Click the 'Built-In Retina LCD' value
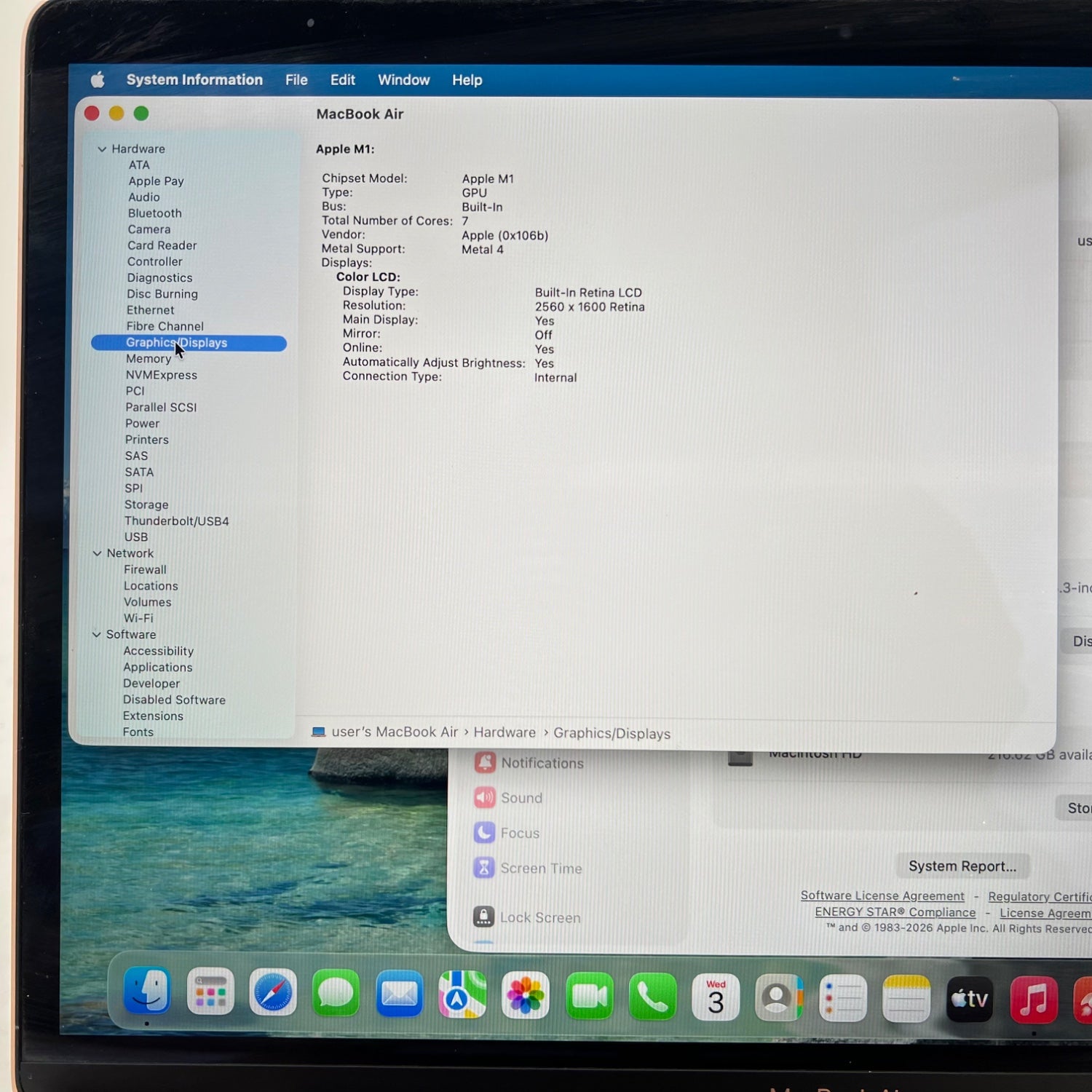This screenshot has width=1092, height=1092. click(588, 293)
